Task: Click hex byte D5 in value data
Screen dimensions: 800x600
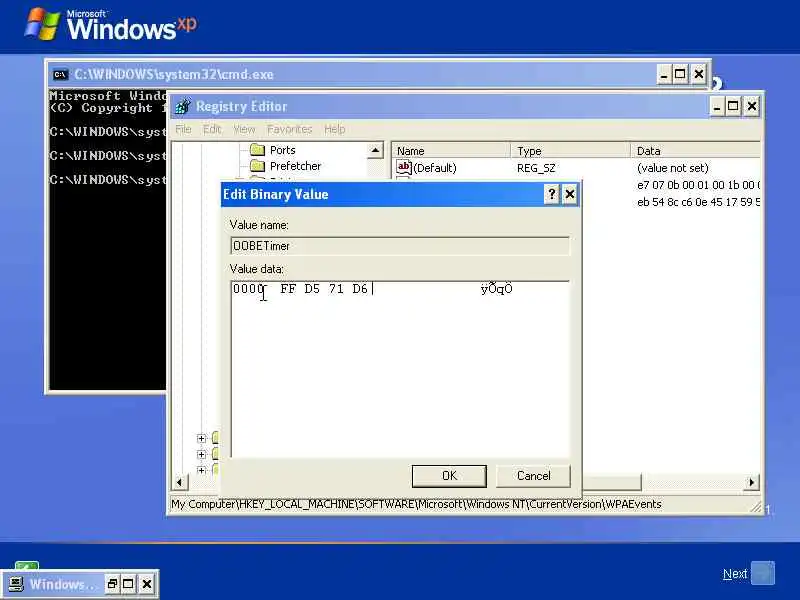Action: 312,289
